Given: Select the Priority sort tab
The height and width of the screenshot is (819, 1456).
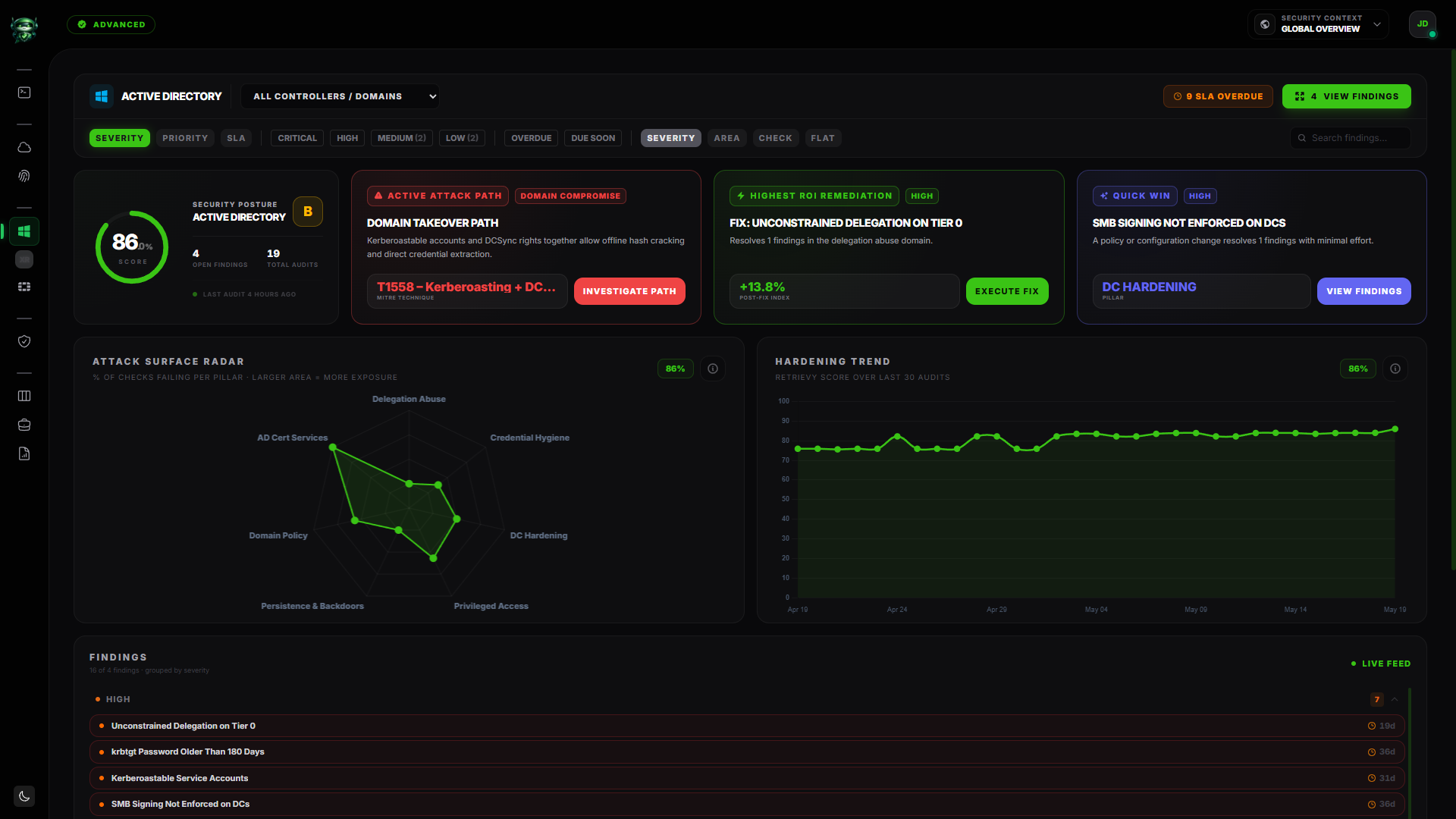Looking at the screenshot, I should click(x=185, y=138).
